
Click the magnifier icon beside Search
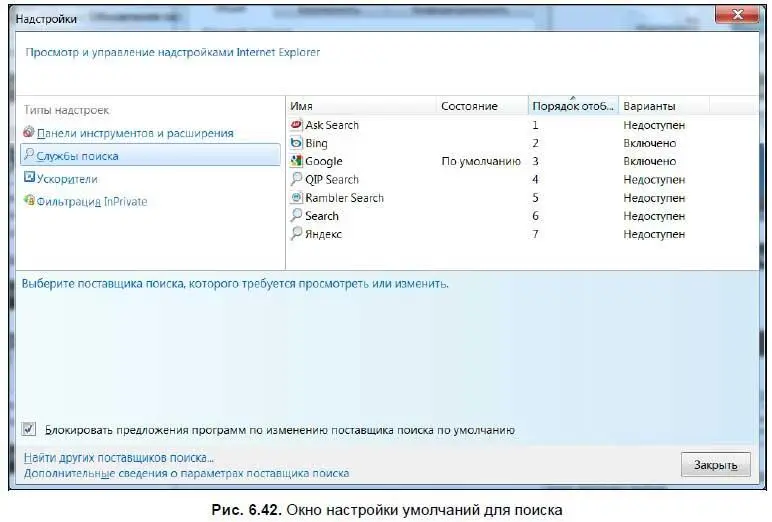pos(296,215)
